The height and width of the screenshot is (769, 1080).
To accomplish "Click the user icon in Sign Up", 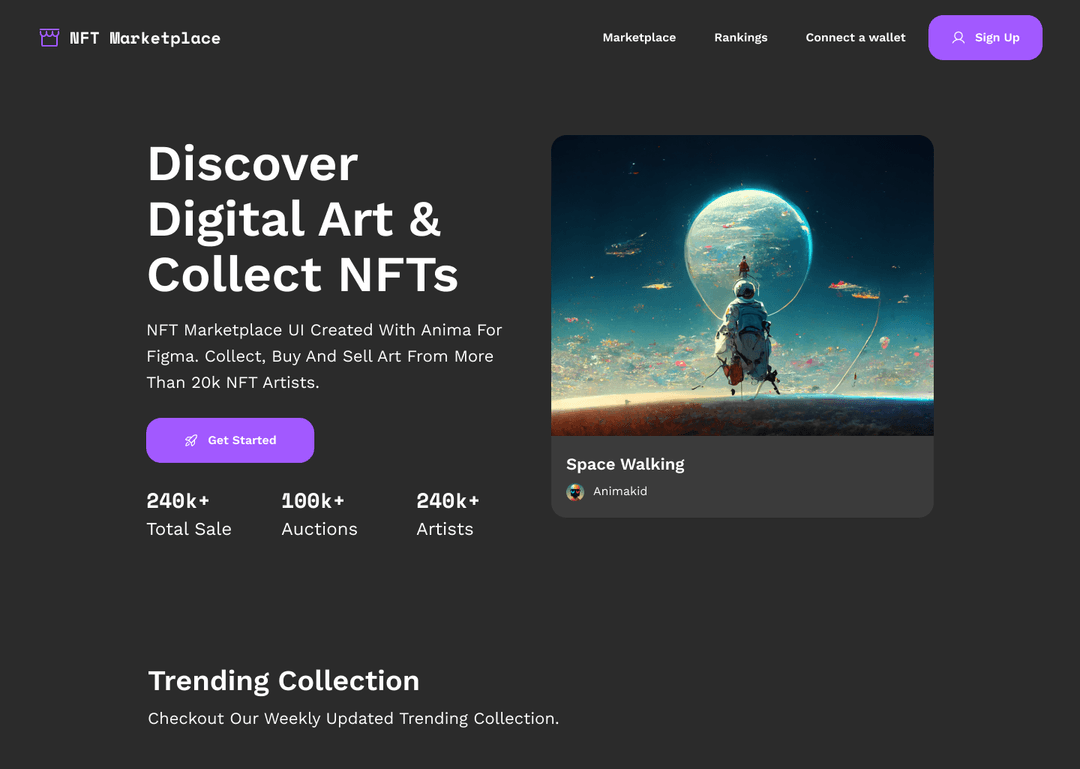I will [958, 38].
